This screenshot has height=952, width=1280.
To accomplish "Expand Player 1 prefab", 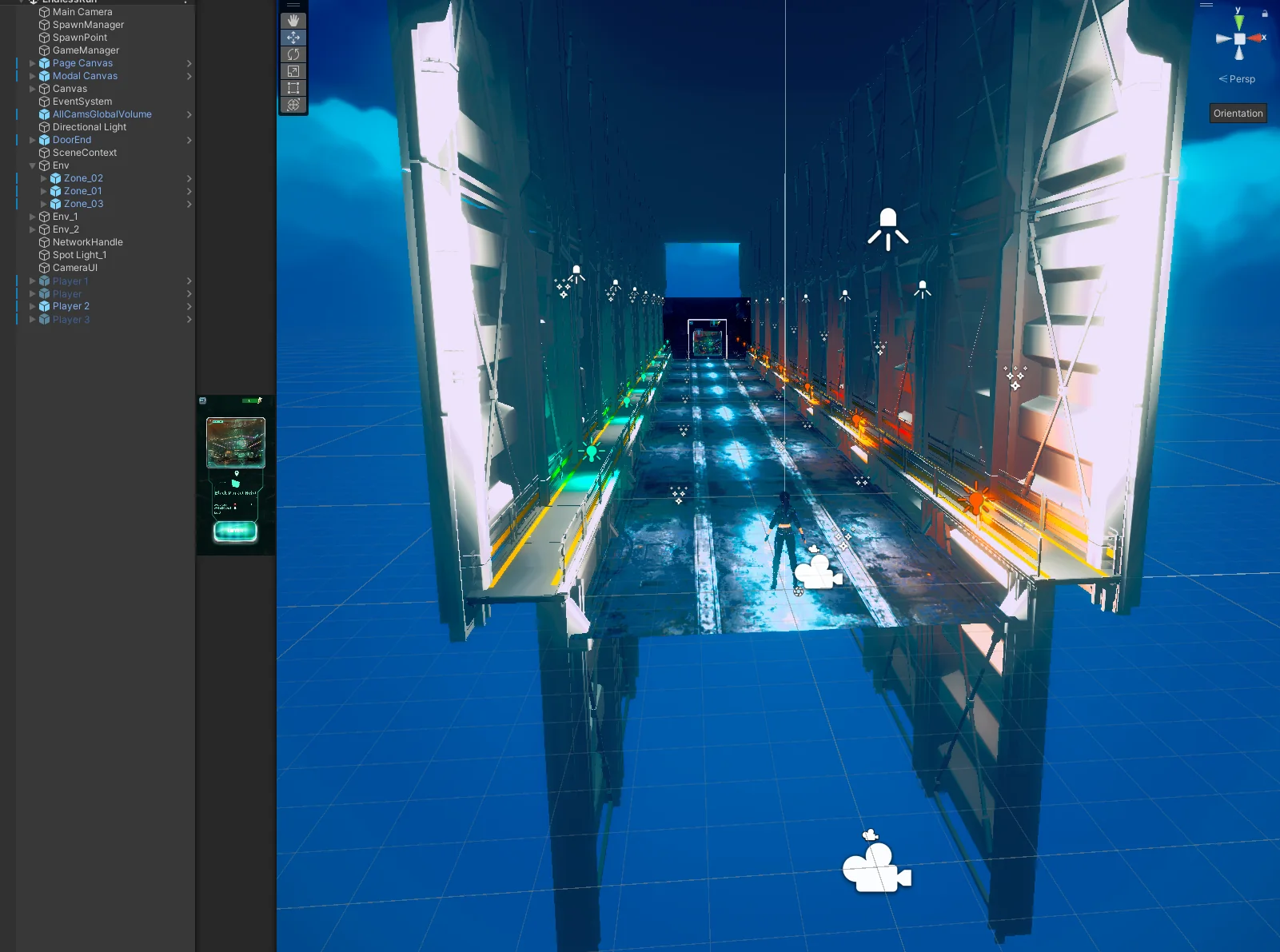I will point(33,281).
